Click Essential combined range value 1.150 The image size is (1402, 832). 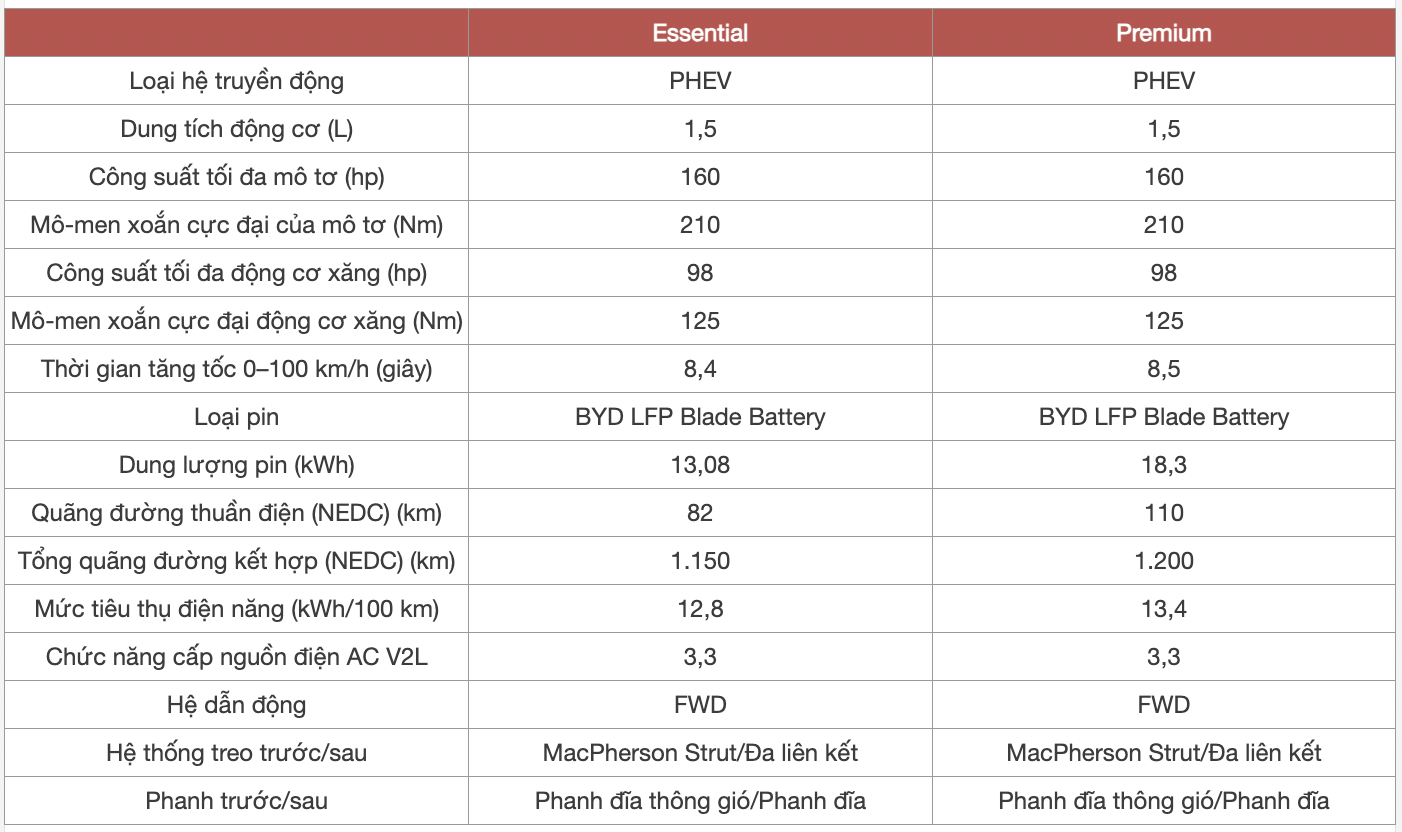[700, 561]
